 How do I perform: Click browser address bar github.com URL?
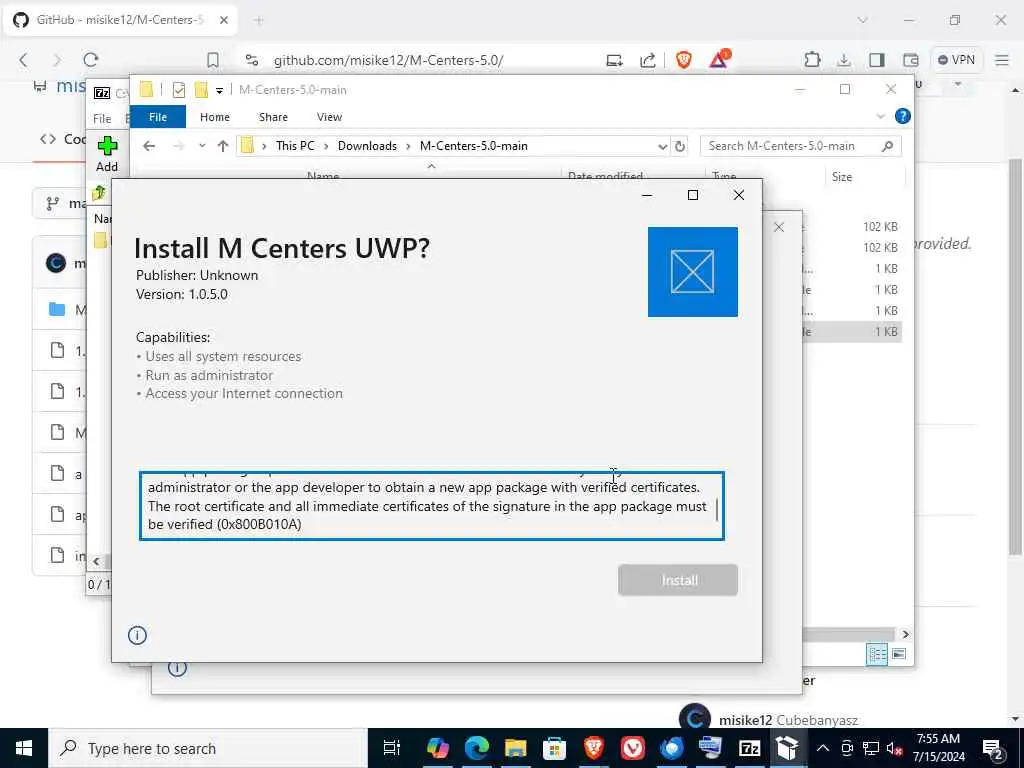coord(389,60)
